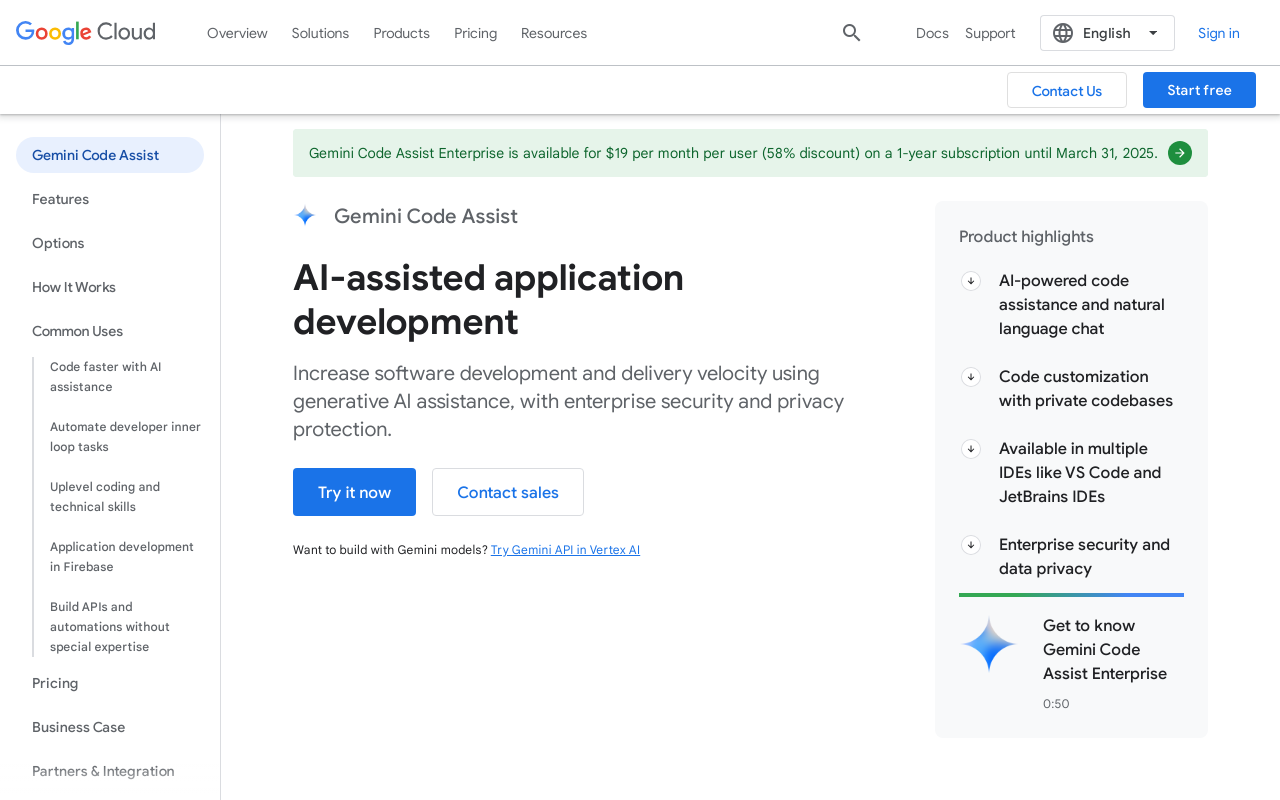Image resolution: width=1280 pixels, height=800 pixels.
Task: Select Gemini Code Assist in sidebar
Action: 110,155
